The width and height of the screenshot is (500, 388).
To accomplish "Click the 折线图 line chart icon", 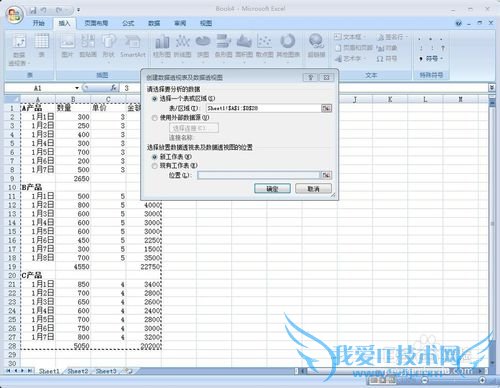I will point(183,47).
